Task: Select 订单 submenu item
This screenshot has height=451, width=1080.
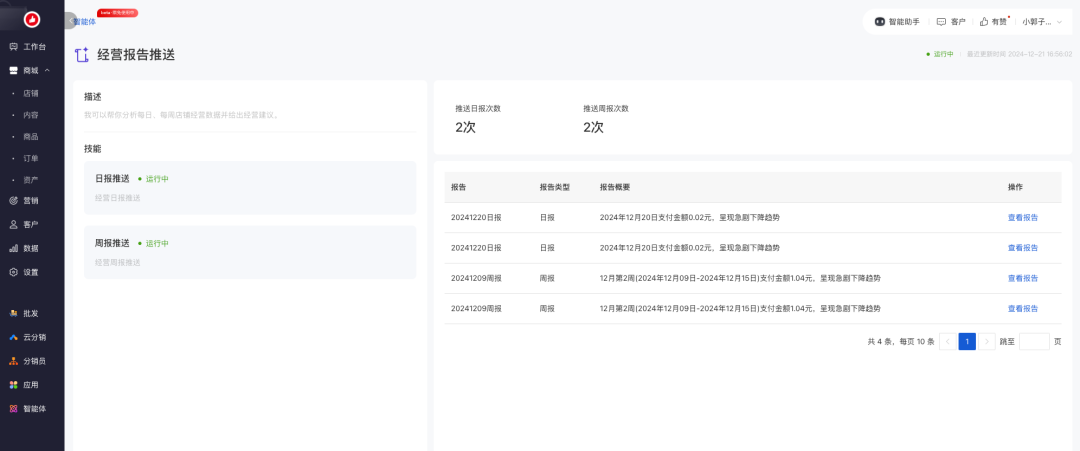Action: [31, 158]
